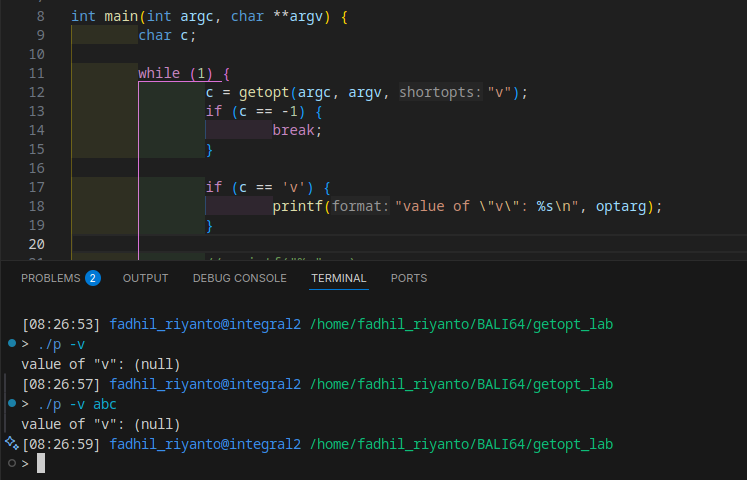Click gutter beside line 11 while loop
This screenshot has height=480, width=747.
click(x=39, y=74)
